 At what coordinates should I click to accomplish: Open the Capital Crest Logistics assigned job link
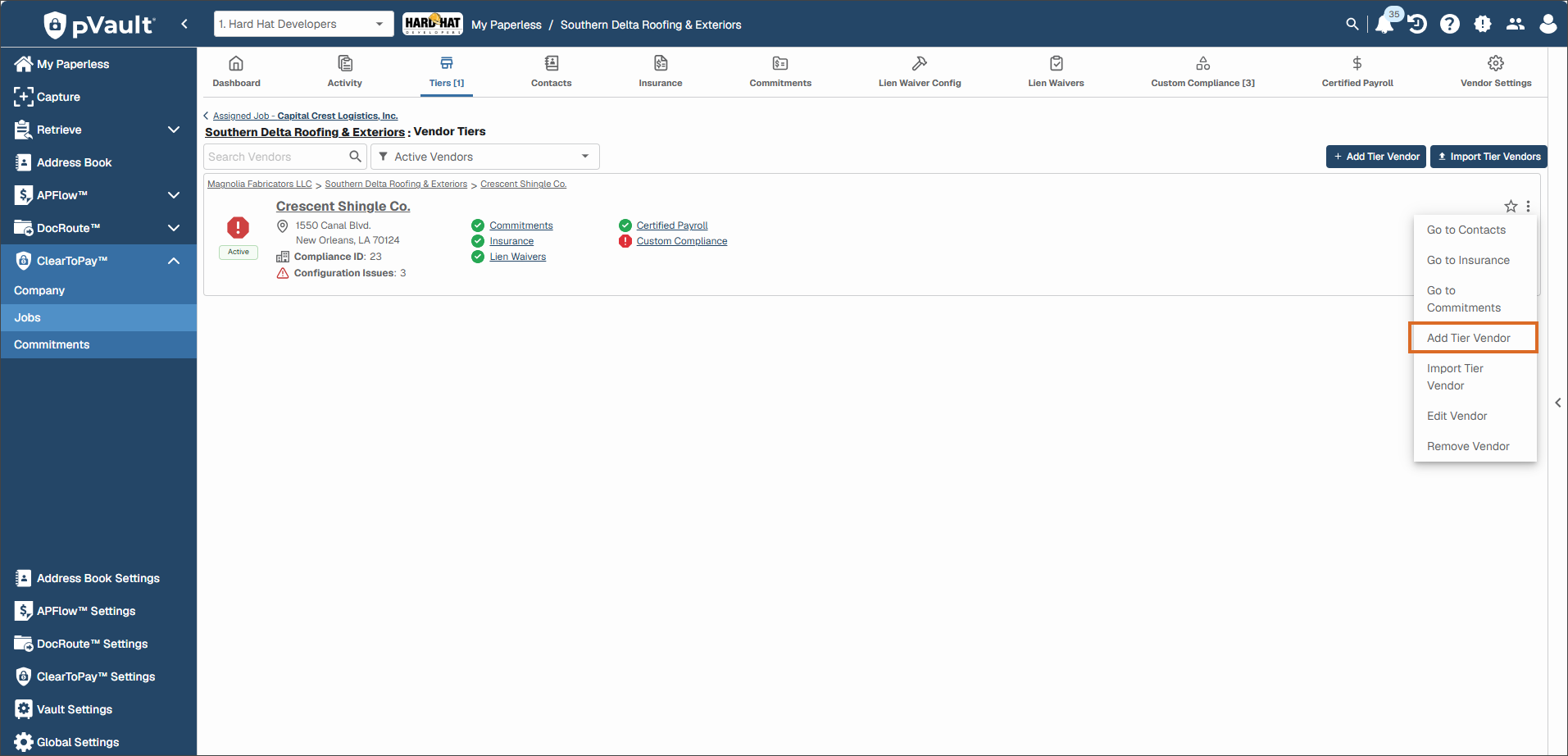[x=305, y=116]
